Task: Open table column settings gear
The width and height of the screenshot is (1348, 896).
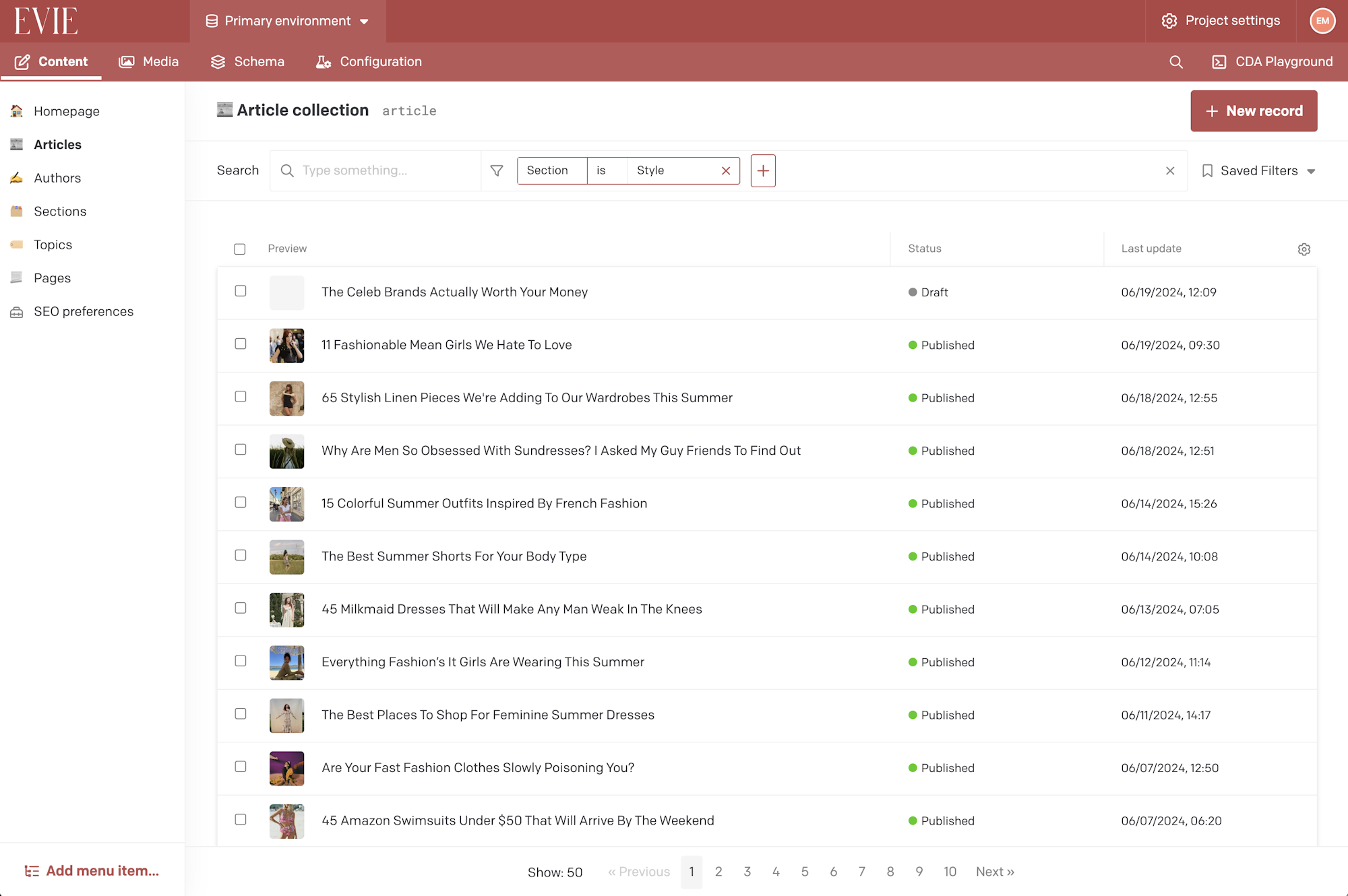Action: (x=1304, y=249)
